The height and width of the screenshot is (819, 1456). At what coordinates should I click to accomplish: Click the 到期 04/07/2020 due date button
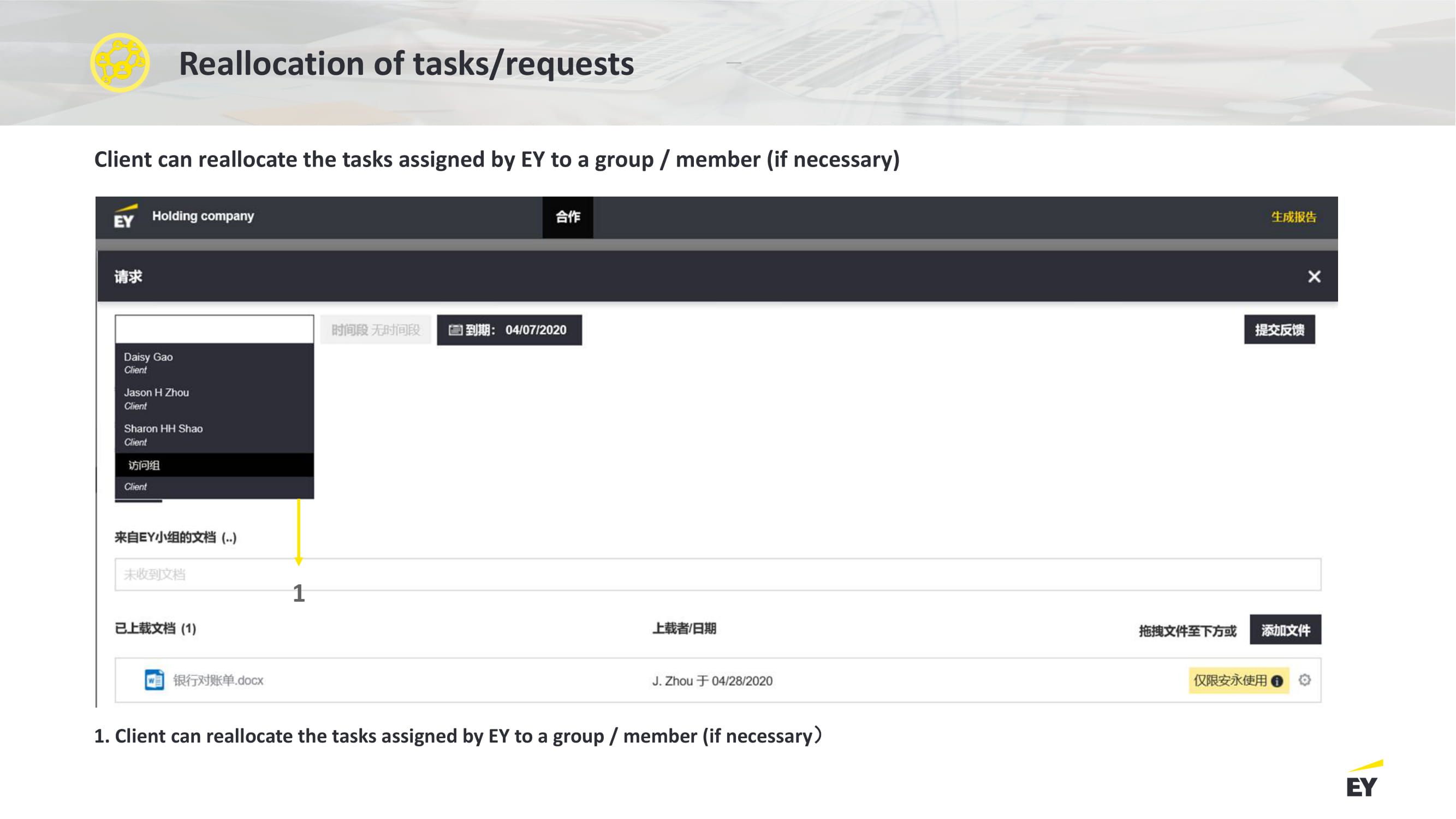[x=509, y=330]
